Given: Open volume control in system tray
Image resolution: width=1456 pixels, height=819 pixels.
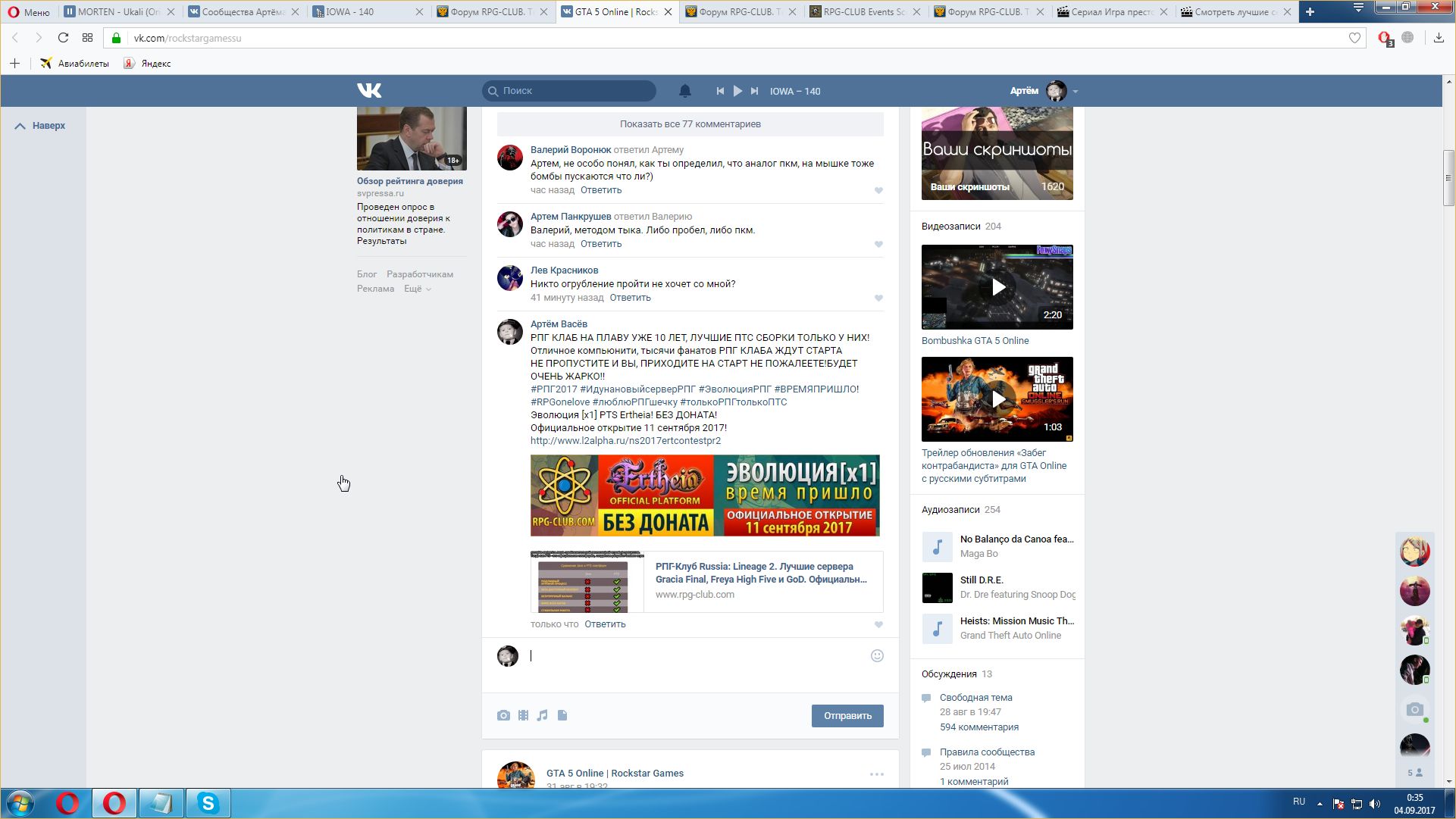Looking at the screenshot, I should [x=1375, y=804].
